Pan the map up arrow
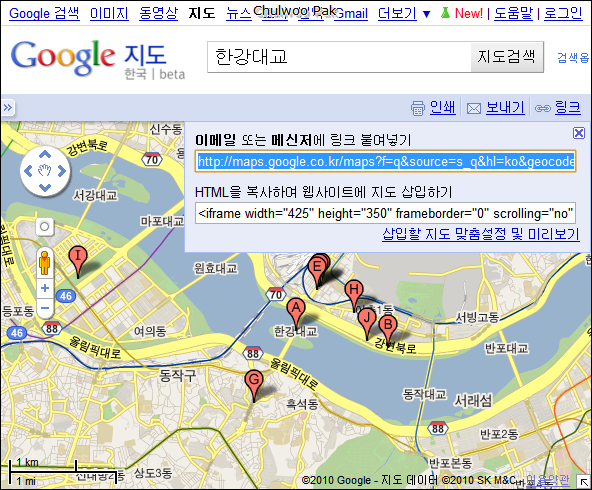This screenshot has width=592, height=490. click(45, 154)
